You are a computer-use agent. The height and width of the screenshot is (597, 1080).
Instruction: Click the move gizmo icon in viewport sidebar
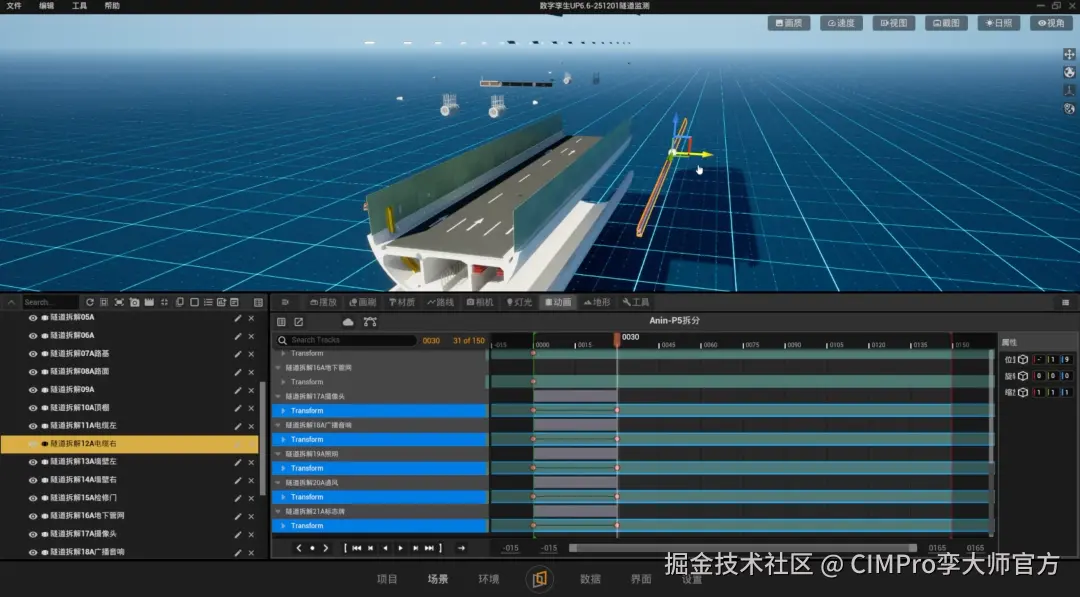1068,54
